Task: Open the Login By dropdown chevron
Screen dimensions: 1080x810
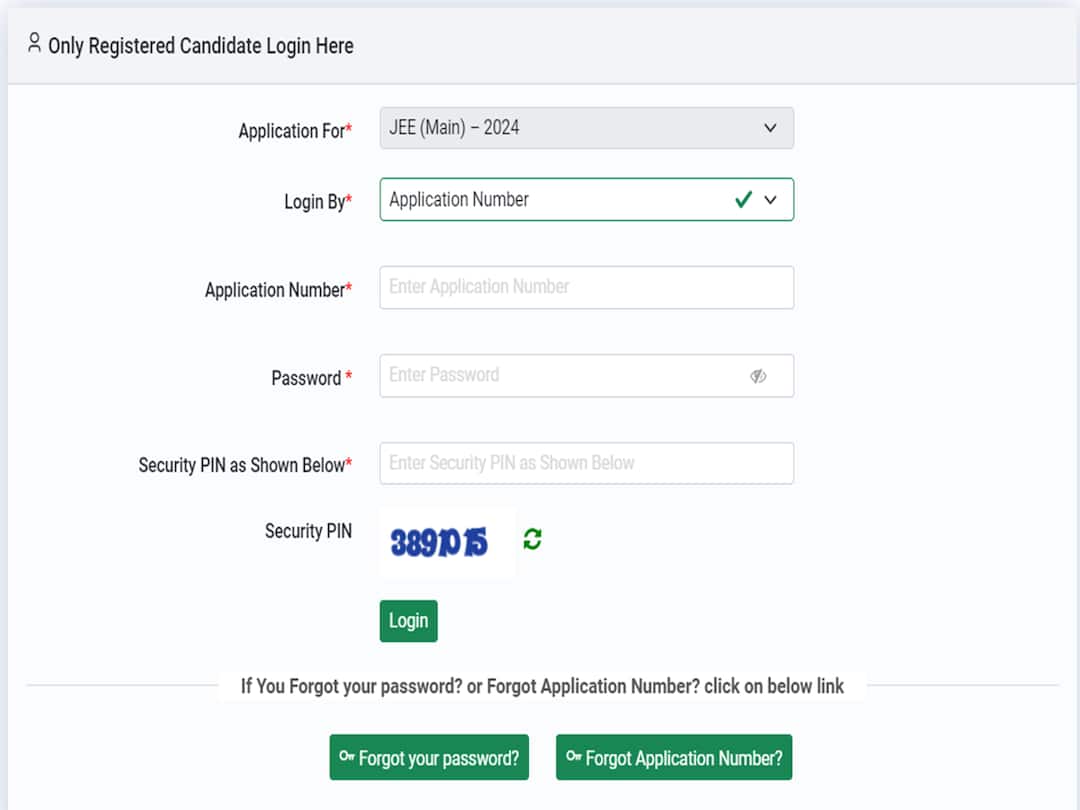Action: 770,199
